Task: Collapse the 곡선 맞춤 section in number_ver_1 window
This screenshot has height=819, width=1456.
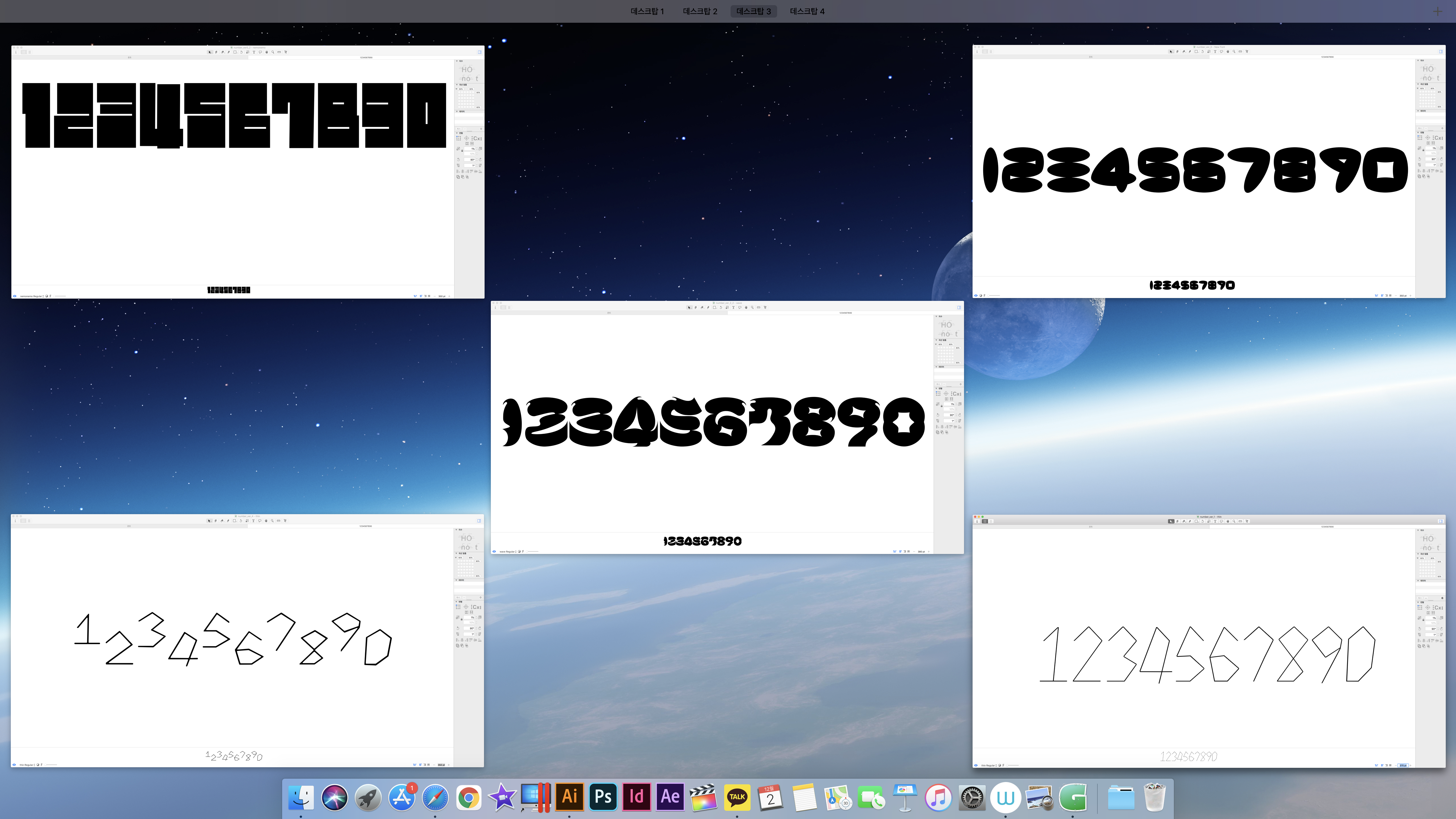Action: [x=1418, y=554]
